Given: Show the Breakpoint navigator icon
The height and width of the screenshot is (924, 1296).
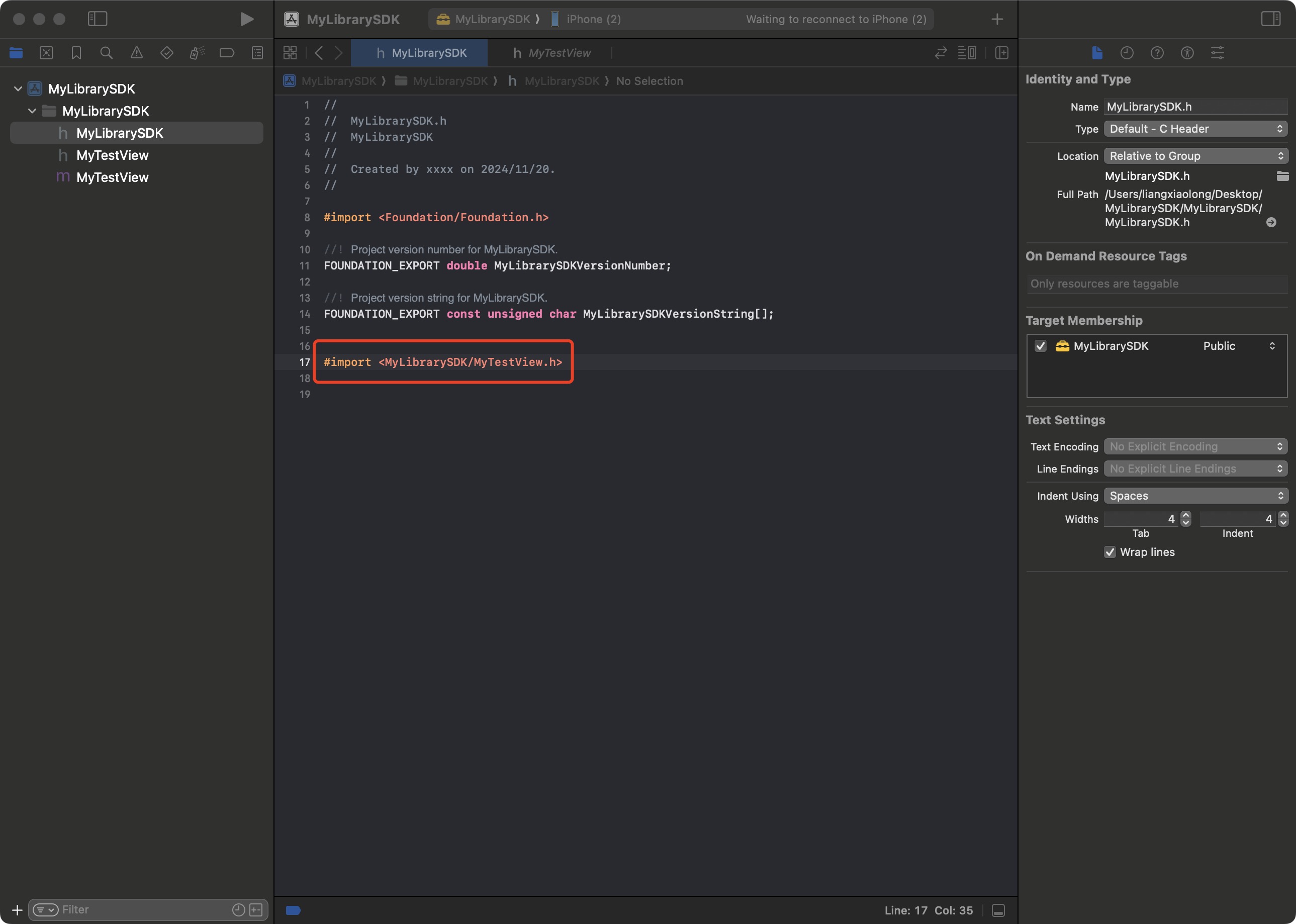Looking at the screenshot, I should click(x=226, y=53).
